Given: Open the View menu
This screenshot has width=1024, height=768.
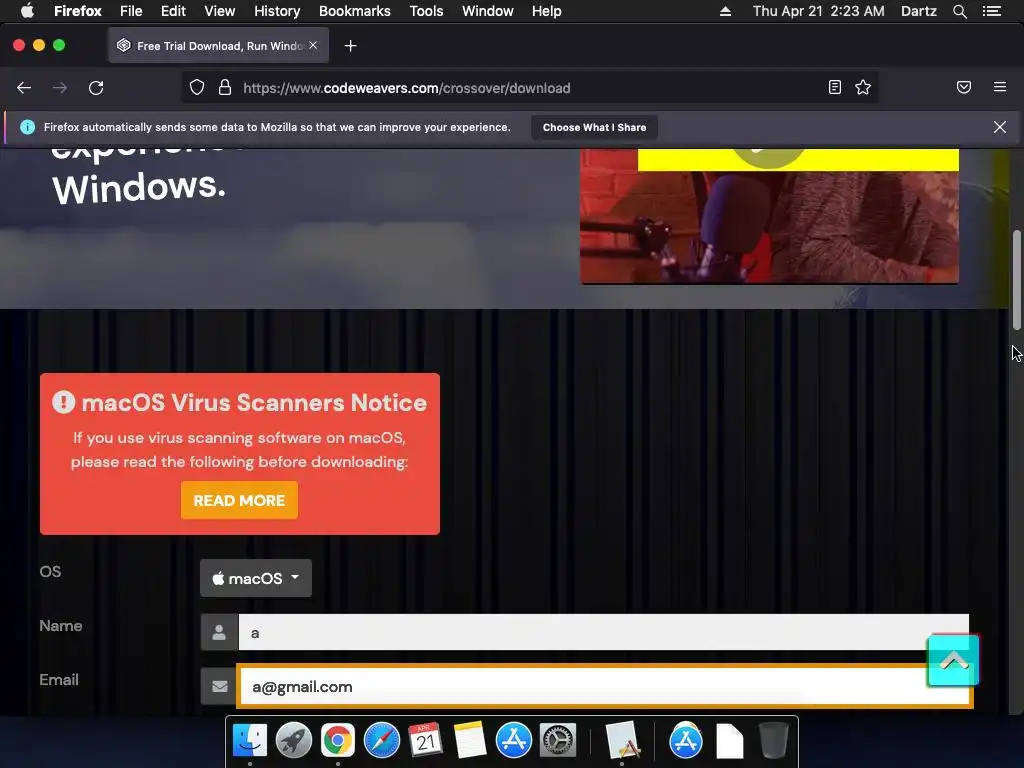Looking at the screenshot, I should [x=219, y=11].
